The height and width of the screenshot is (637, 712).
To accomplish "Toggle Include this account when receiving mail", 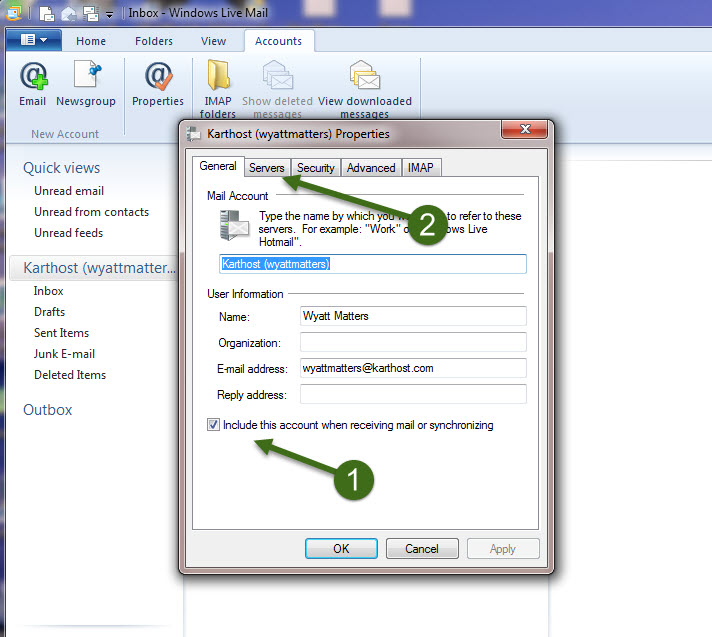I will [213, 425].
